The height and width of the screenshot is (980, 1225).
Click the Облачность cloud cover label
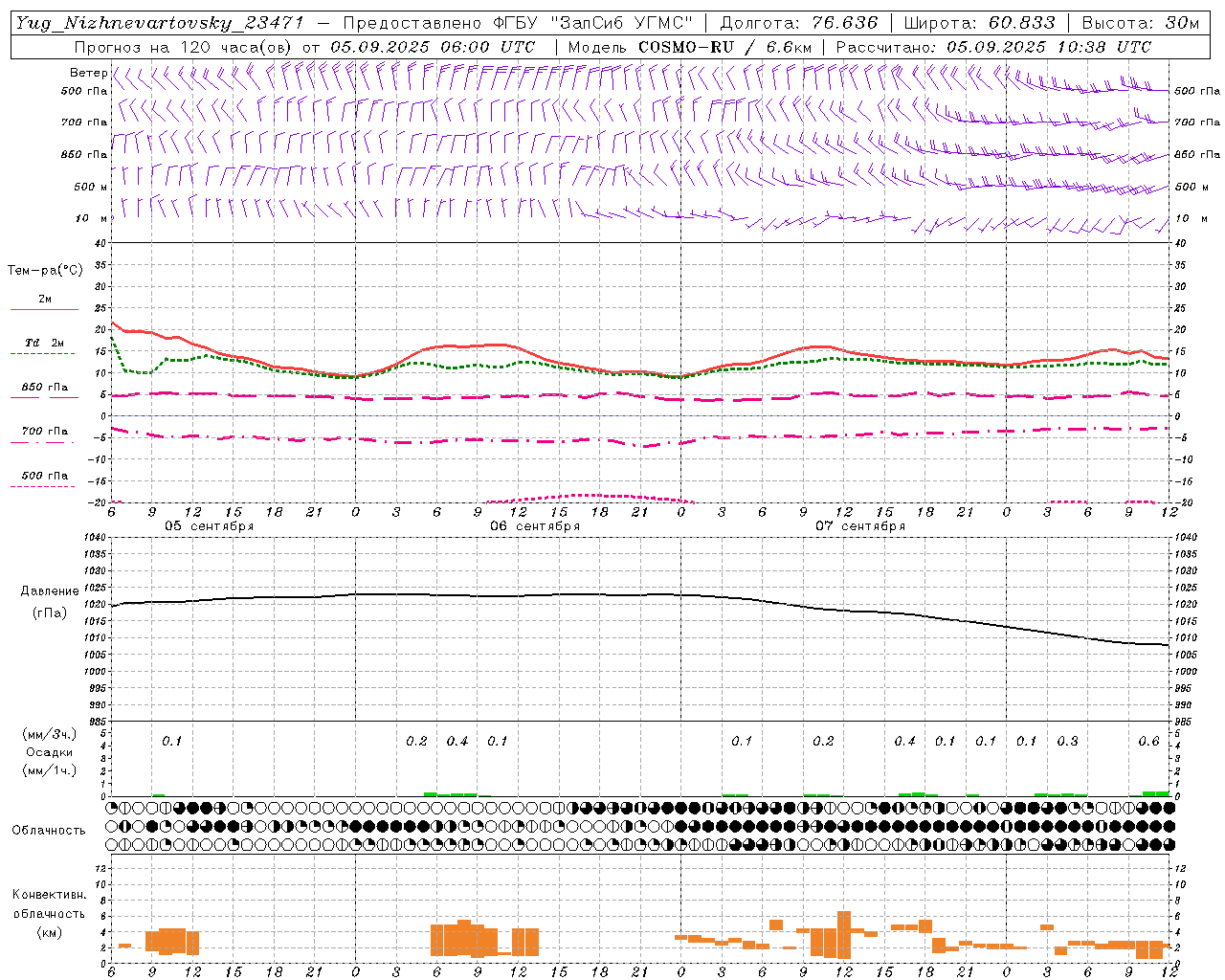[x=49, y=830]
